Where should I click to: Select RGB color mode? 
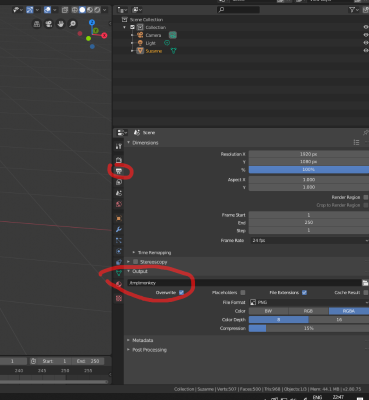tap(308, 311)
